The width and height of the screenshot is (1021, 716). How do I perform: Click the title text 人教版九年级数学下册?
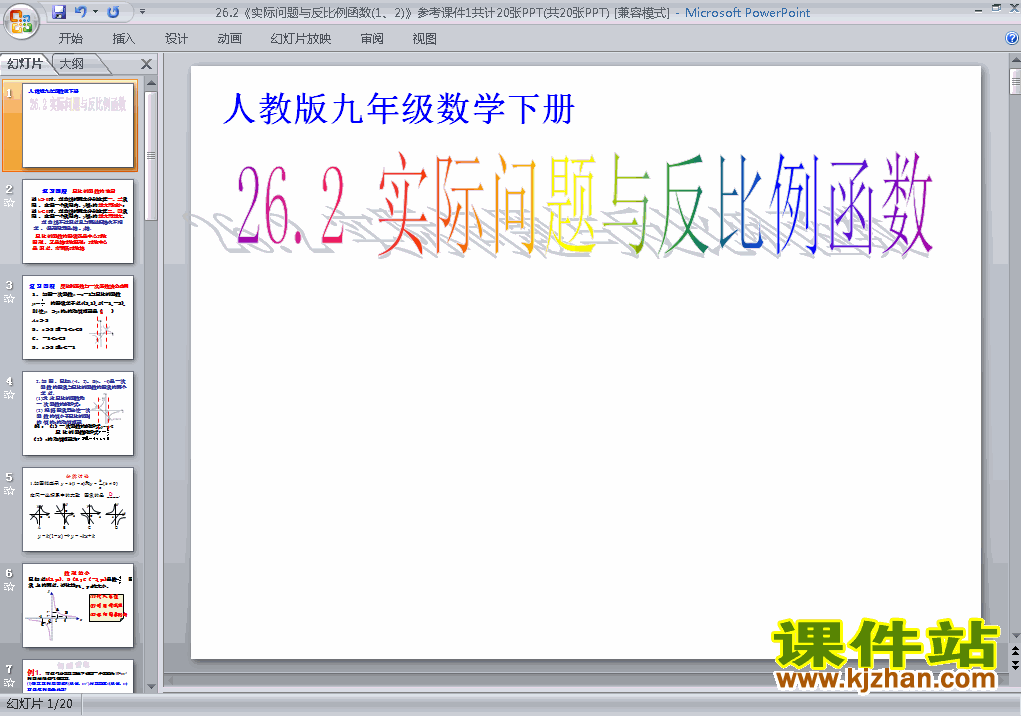(399, 109)
